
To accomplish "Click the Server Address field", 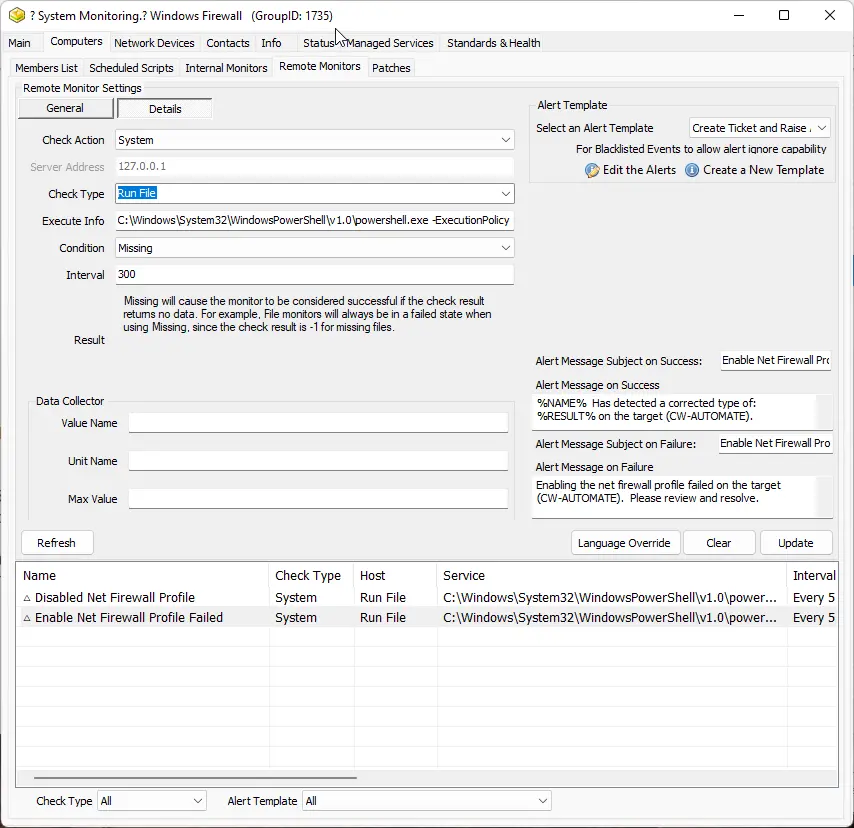I will pos(314,167).
